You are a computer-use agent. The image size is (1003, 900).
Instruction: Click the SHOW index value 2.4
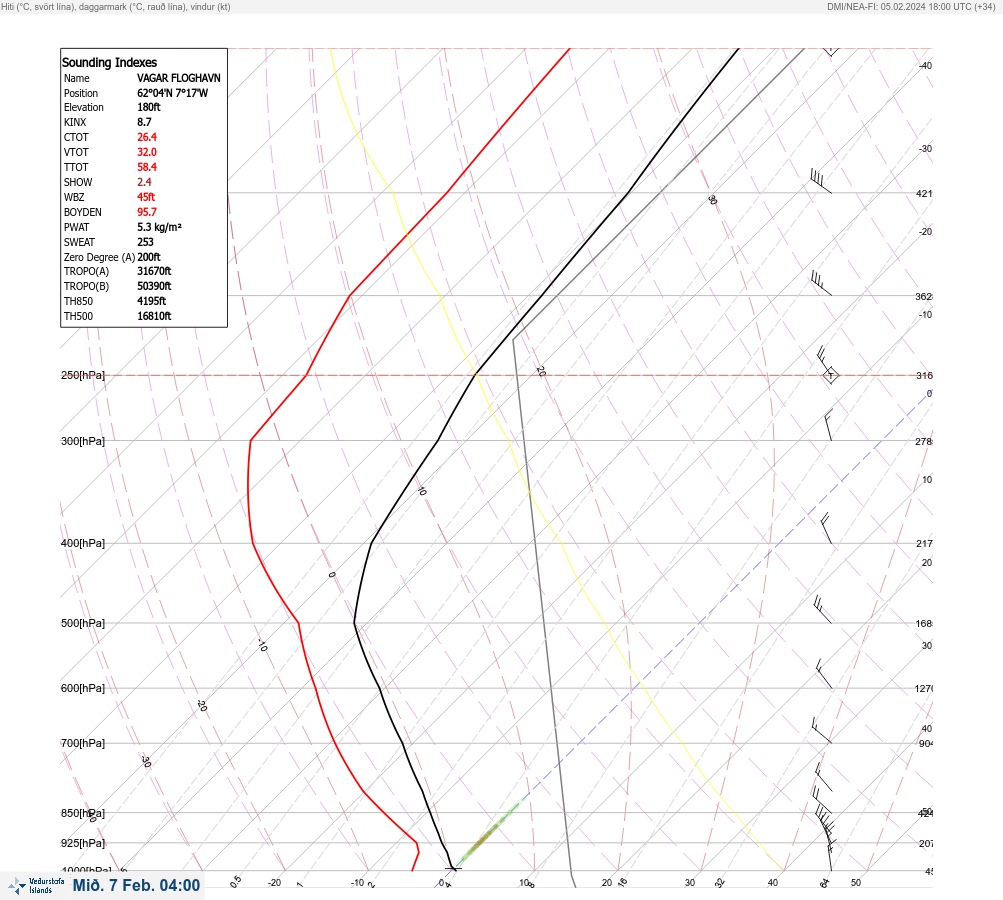pyautogui.click(x=144, y=182)
